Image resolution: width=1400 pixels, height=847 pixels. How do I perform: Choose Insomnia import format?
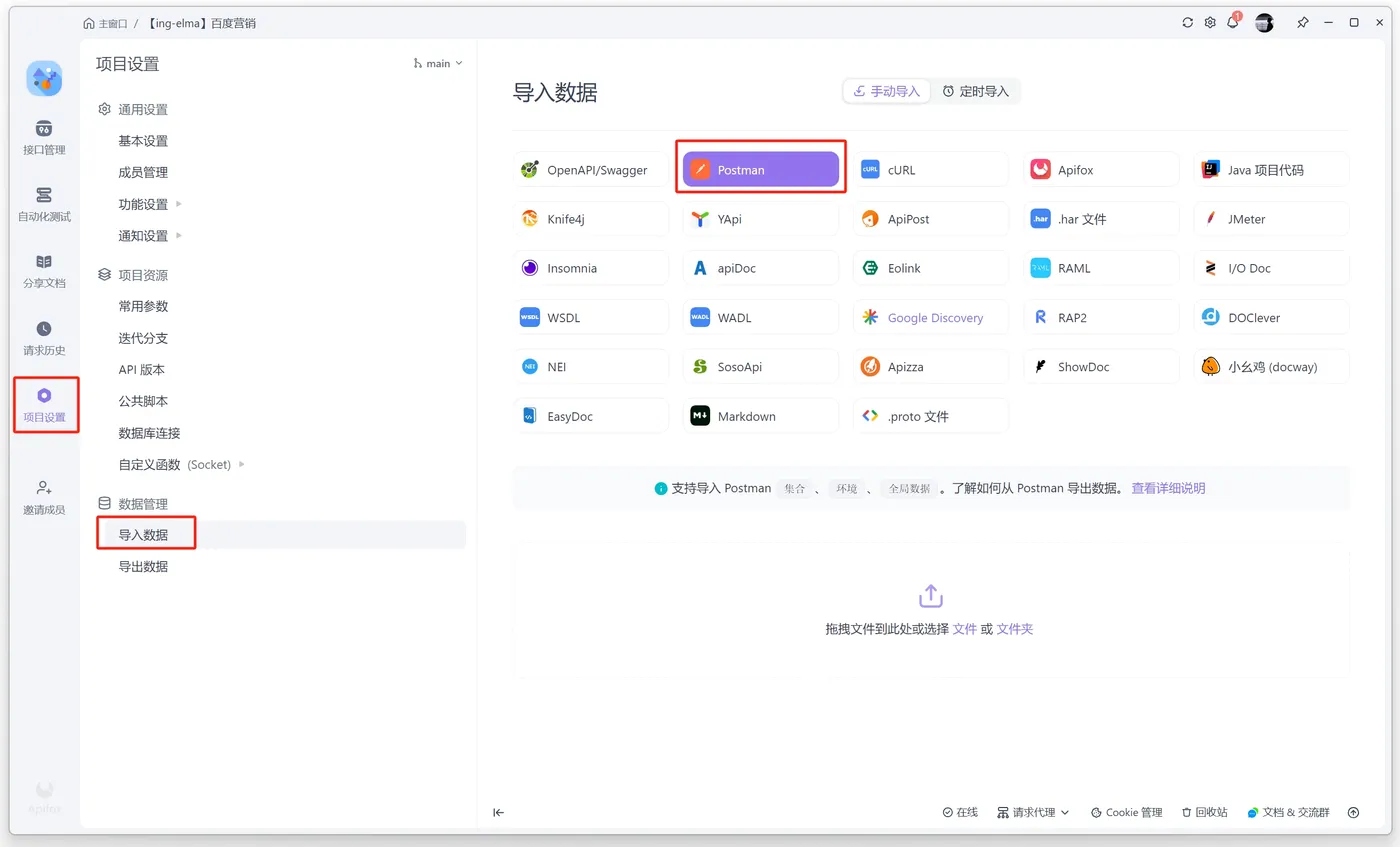(591, 268)
